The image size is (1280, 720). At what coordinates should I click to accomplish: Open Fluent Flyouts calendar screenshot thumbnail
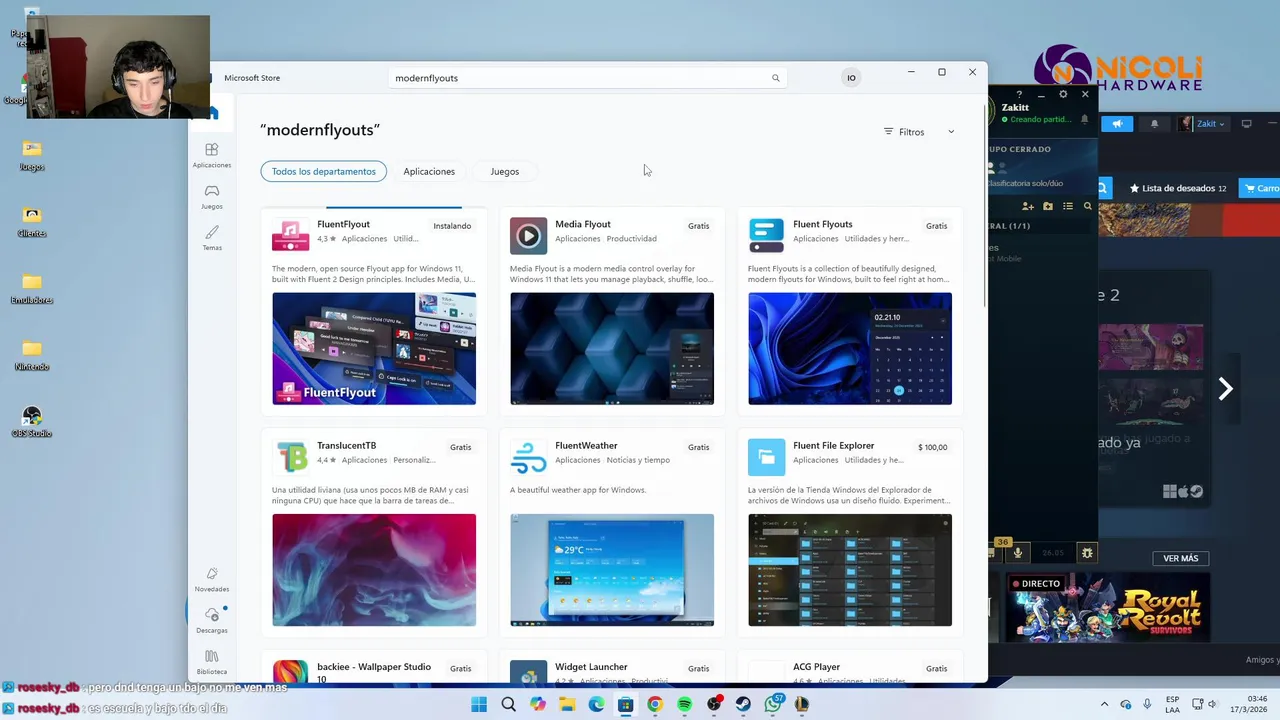(x=850, y=349)
